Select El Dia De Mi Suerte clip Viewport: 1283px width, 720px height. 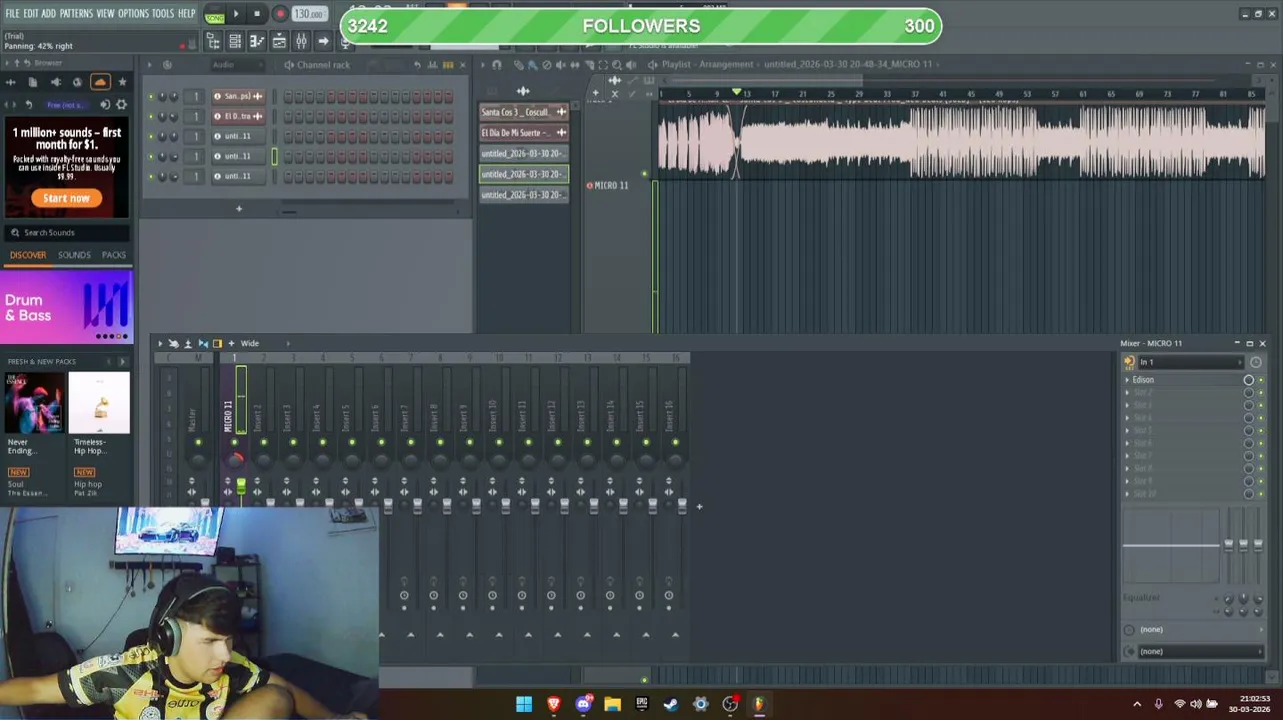523,133
